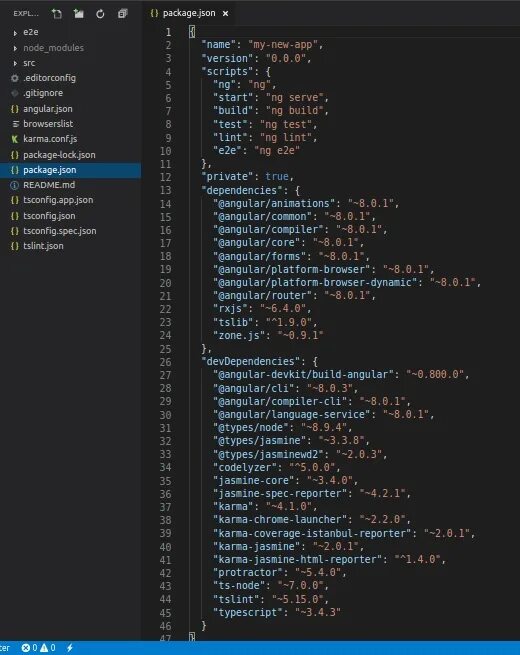Open karma.conf.js file
The height and width of the screenshot is (655, 520).
coord(71,139)
